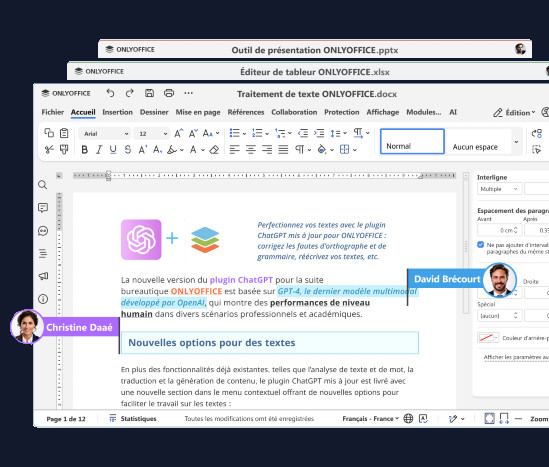Align text left
549x467 pixels.
234,150
